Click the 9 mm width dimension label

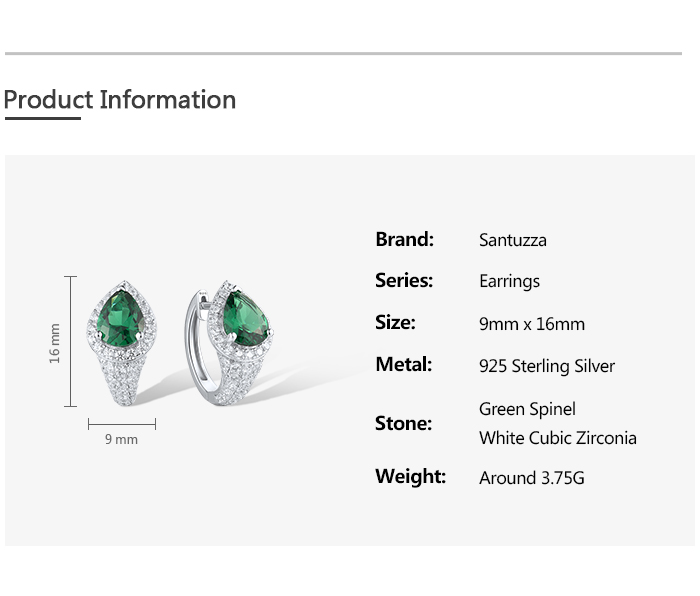121,439
